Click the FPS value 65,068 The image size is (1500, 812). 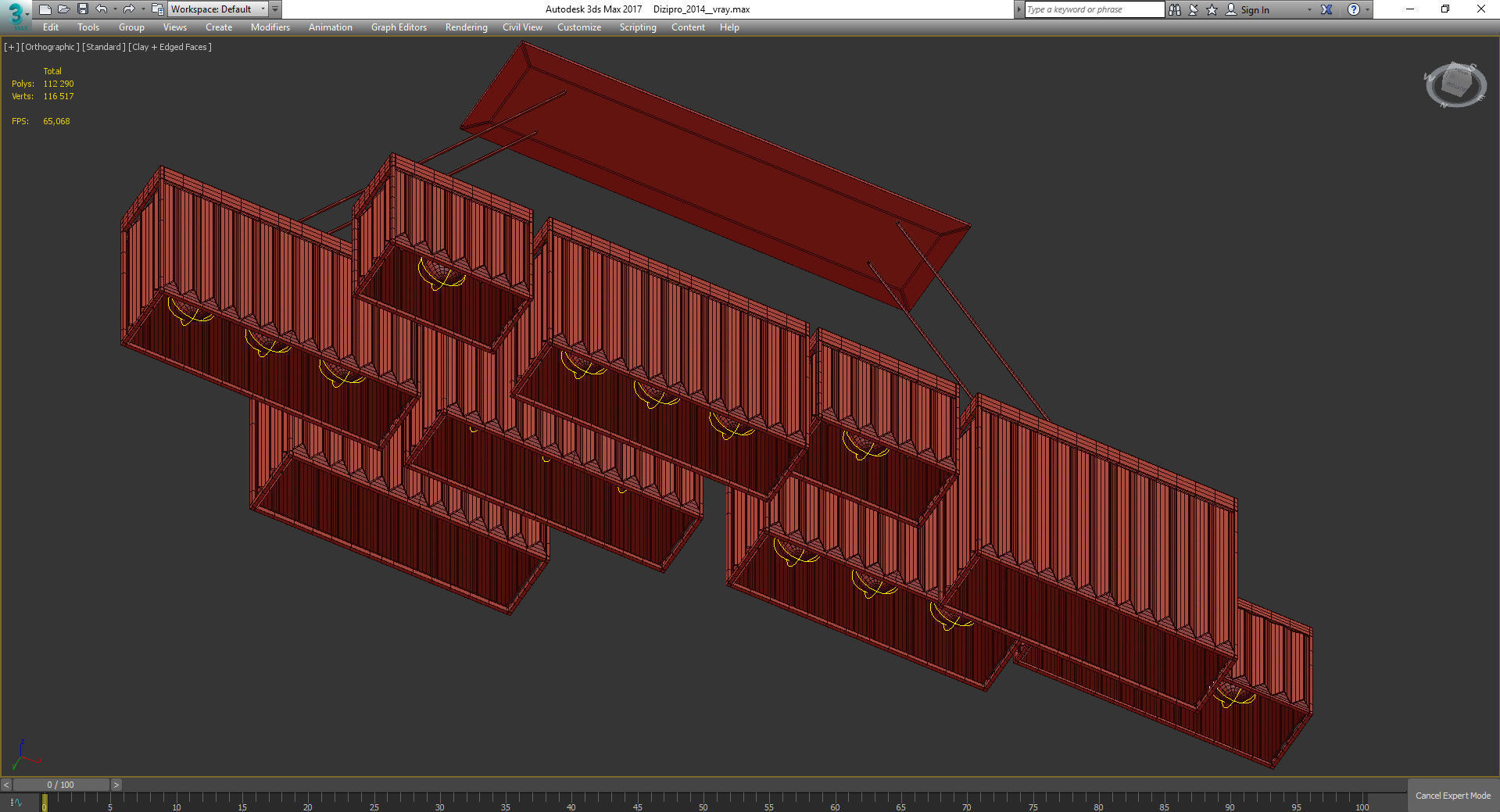tap(56, 121)
